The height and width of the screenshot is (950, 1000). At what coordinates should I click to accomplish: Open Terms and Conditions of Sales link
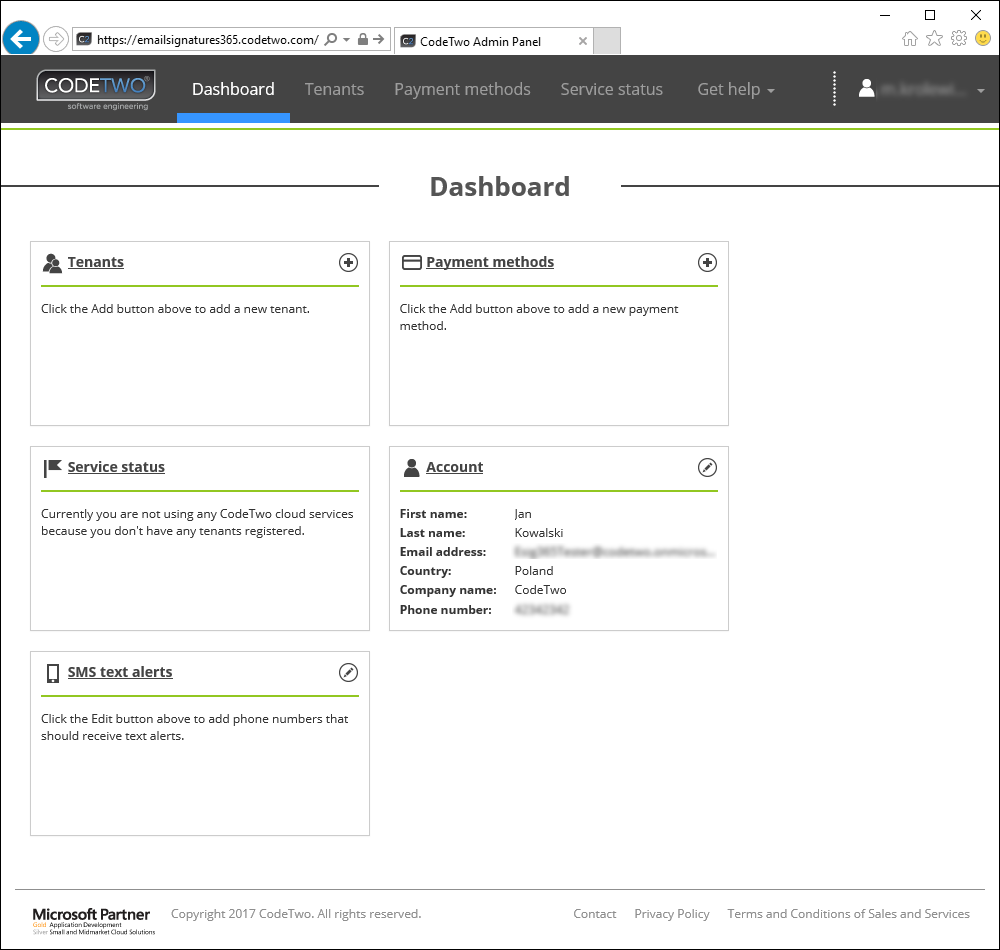pos(848,914)
